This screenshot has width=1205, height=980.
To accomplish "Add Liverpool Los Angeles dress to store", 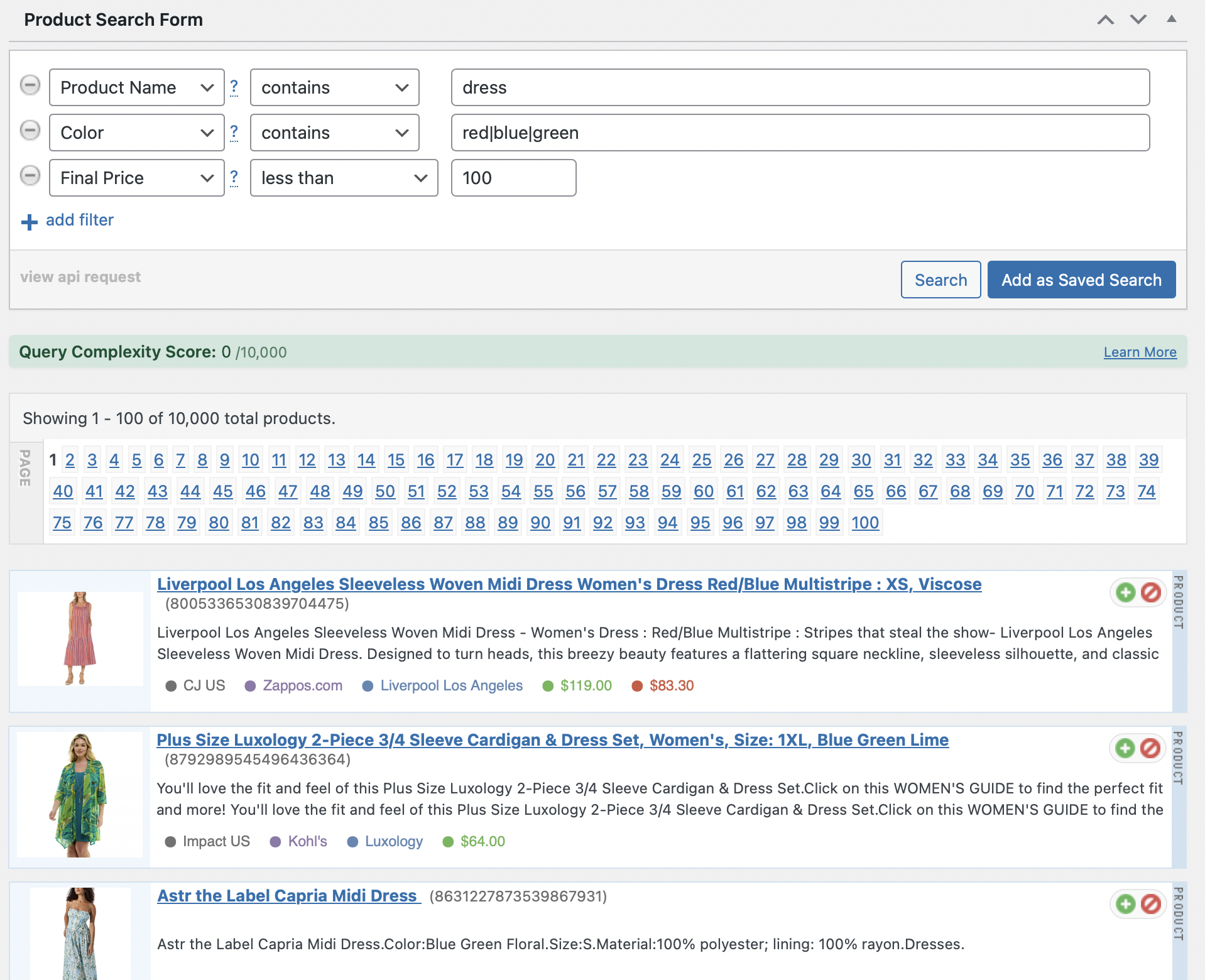I will (1126, 592).
